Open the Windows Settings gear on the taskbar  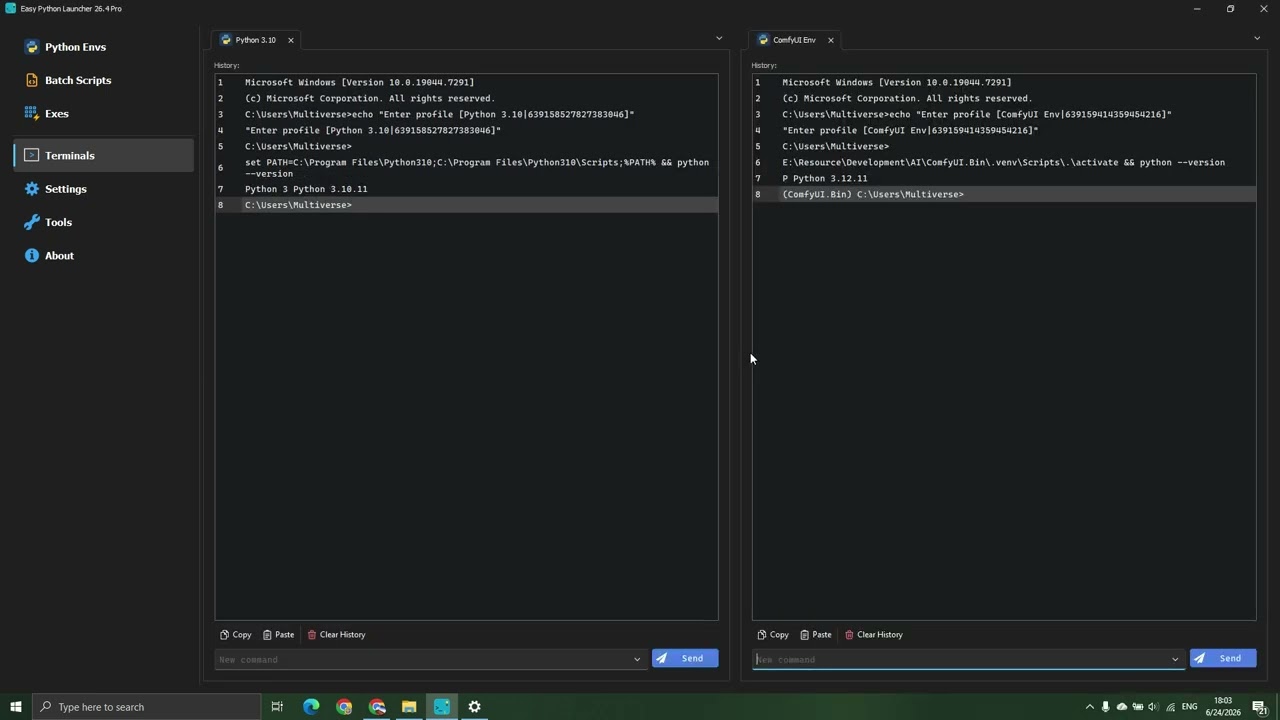tap(474, 707)
